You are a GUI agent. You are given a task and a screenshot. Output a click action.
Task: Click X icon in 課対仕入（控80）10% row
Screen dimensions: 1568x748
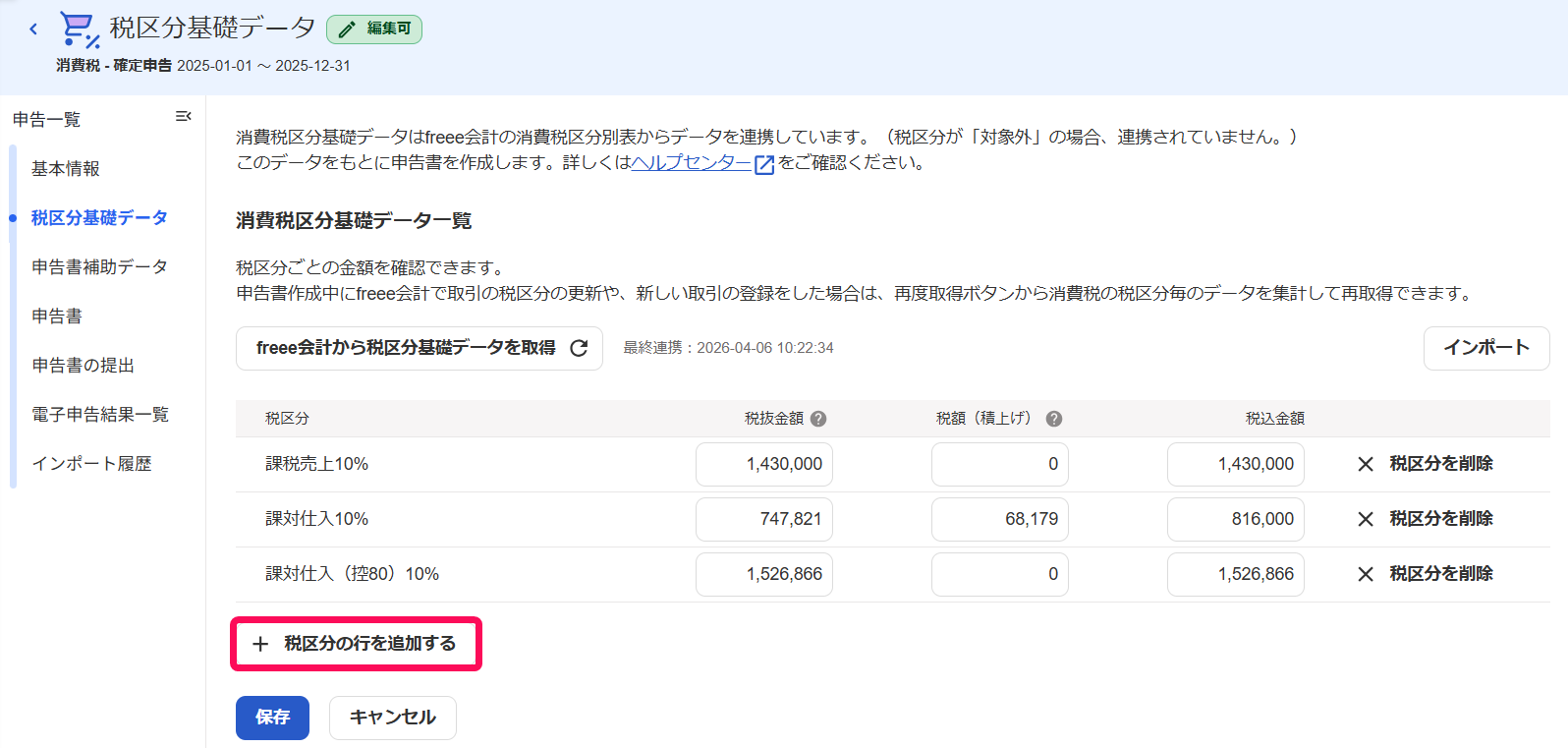pos(1366,574)
